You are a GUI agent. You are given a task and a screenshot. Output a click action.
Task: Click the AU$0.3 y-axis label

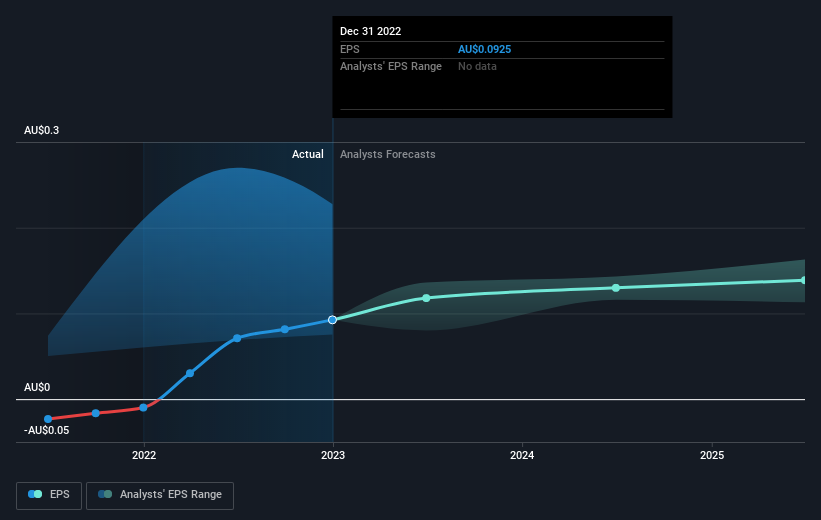41,130
